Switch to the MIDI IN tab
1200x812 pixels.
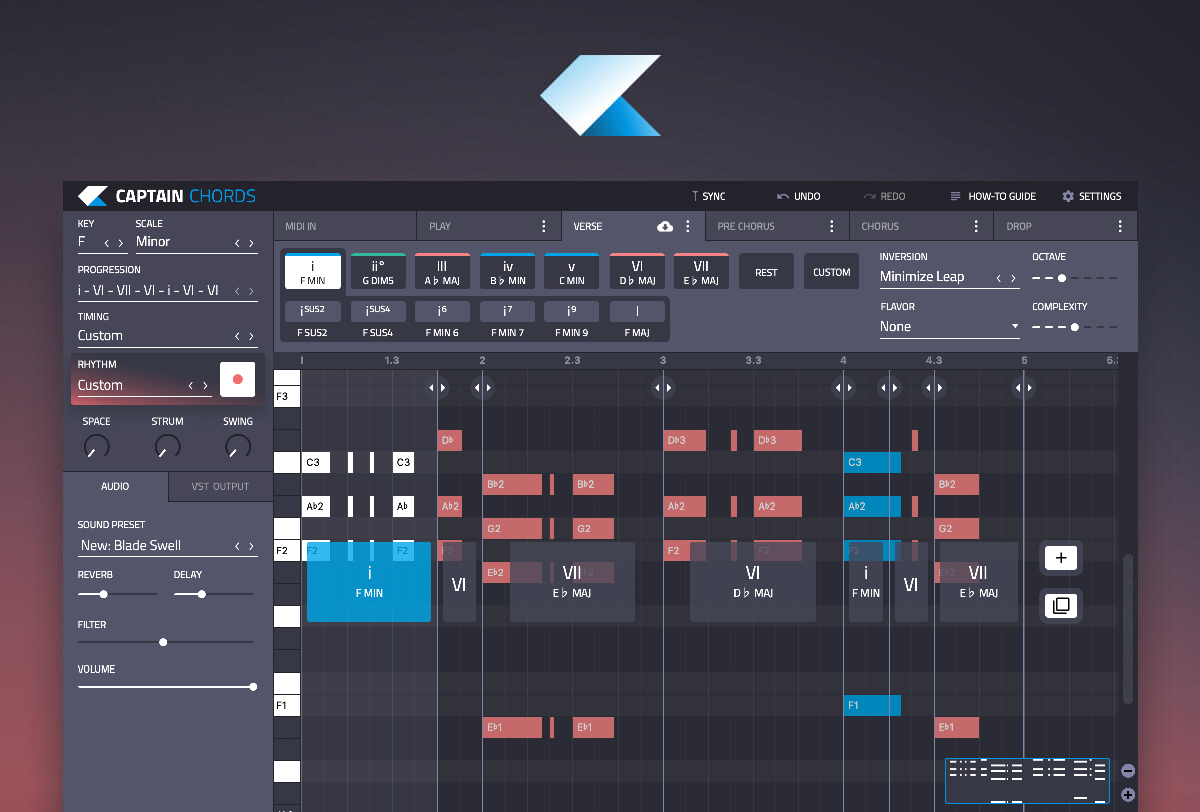click(x=345, y=226)
